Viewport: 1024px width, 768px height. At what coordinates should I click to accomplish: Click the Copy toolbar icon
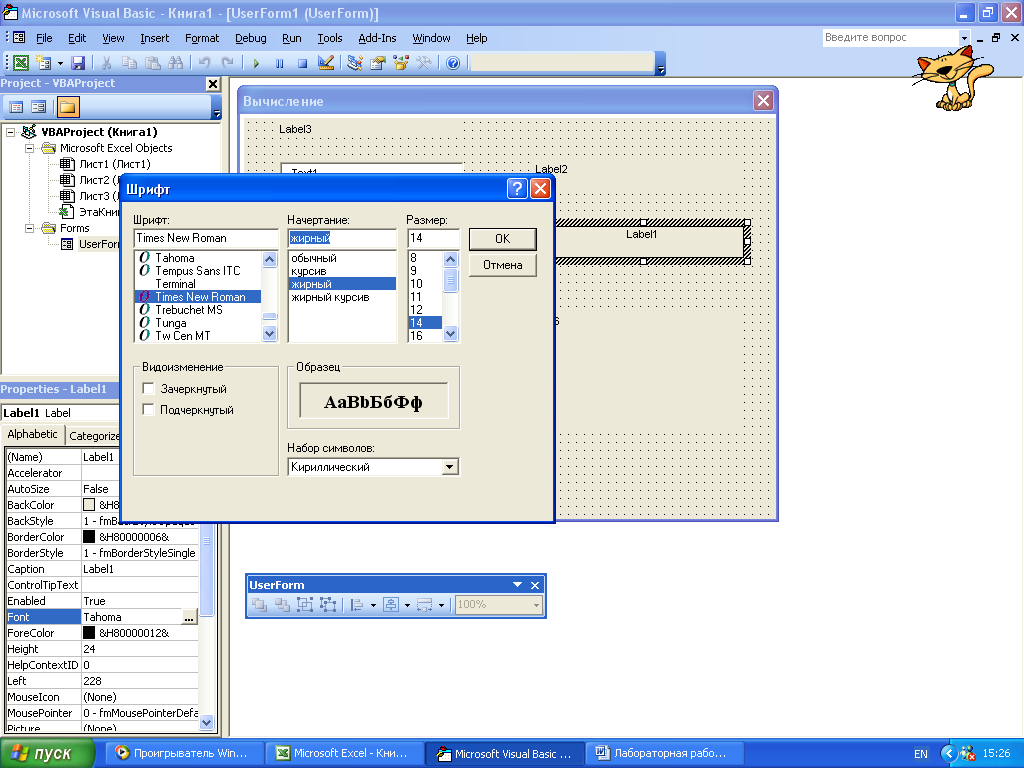[x=129, y=63]
